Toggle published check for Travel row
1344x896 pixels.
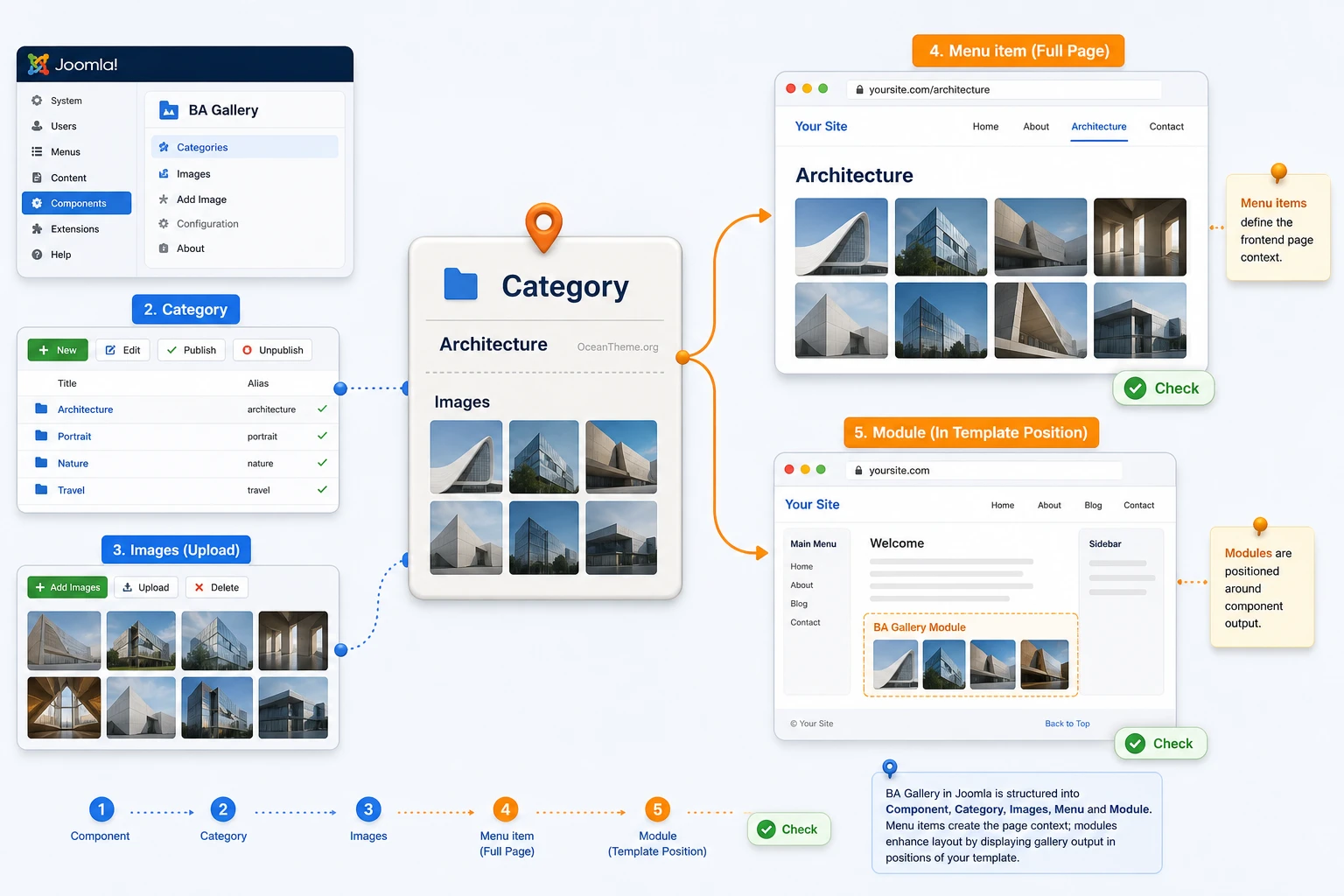pyautogui.click(x=322, y=490)
